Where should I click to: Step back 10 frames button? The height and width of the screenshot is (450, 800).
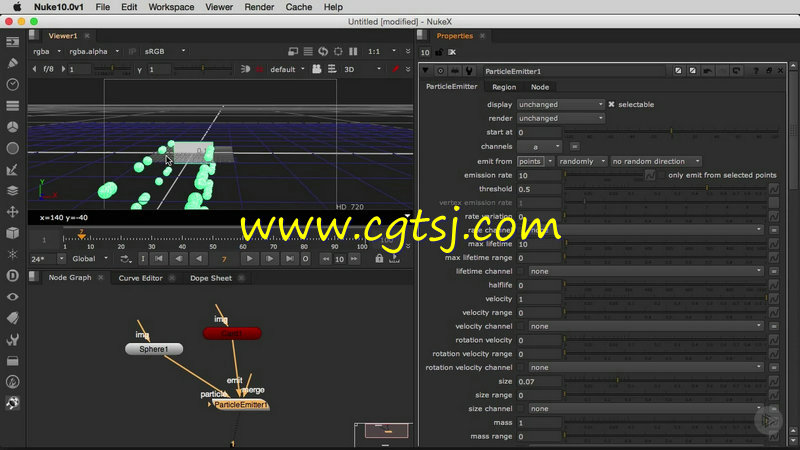tap(326, 259)
